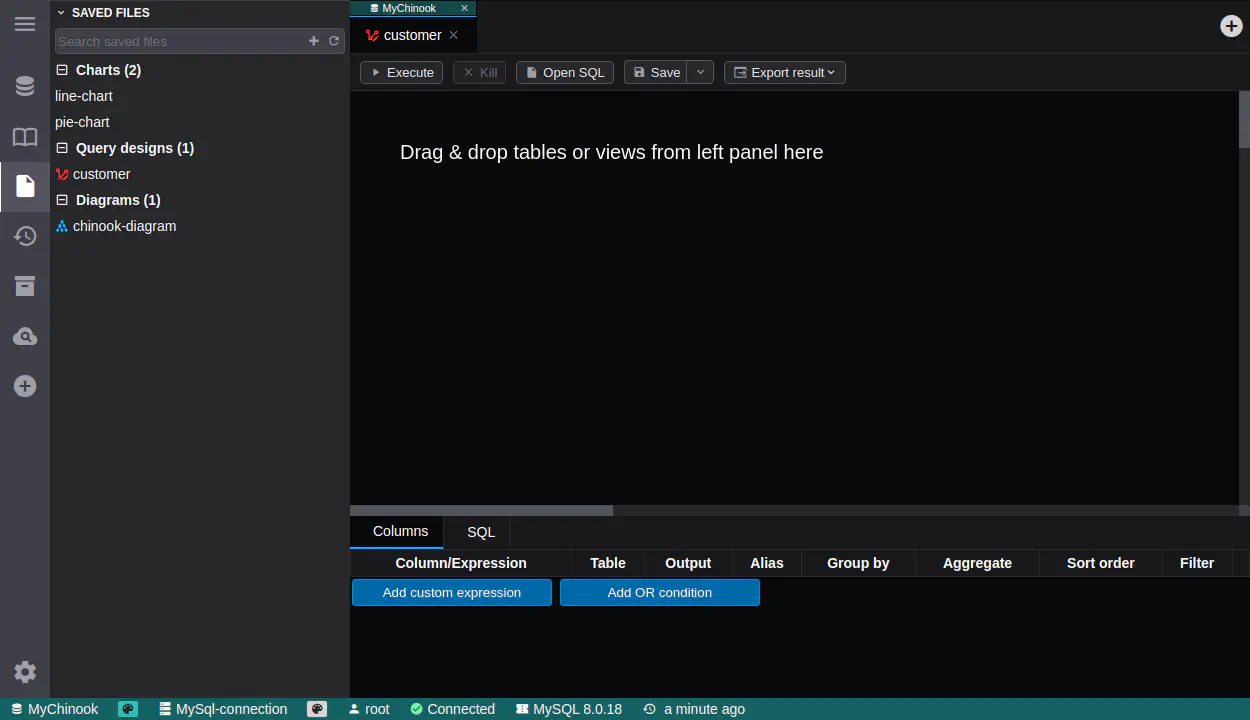The width and height of the screenshot is (1250, 720).
Task: Click the connection color palette in status bar
Action: [318, 709]
